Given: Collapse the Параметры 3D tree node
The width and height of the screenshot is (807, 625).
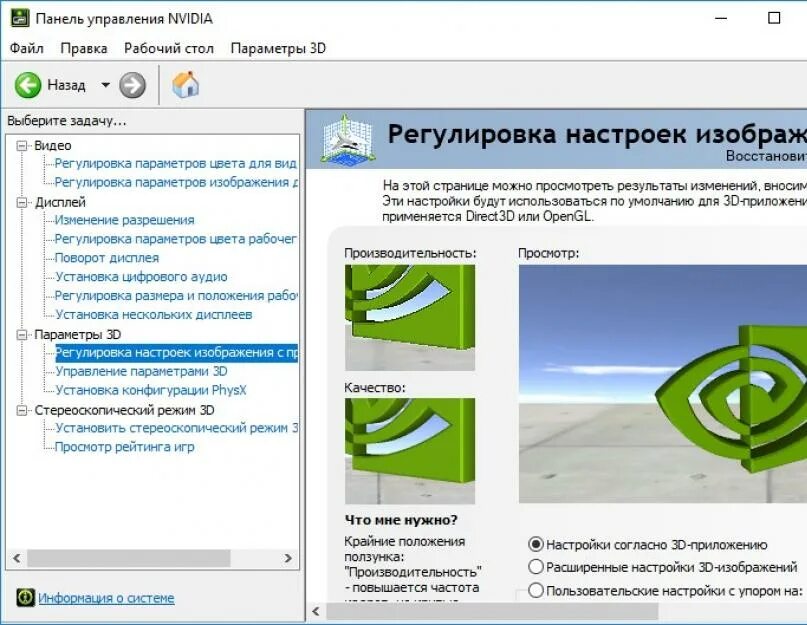Looking at the screenshot, I should [22, 335].
